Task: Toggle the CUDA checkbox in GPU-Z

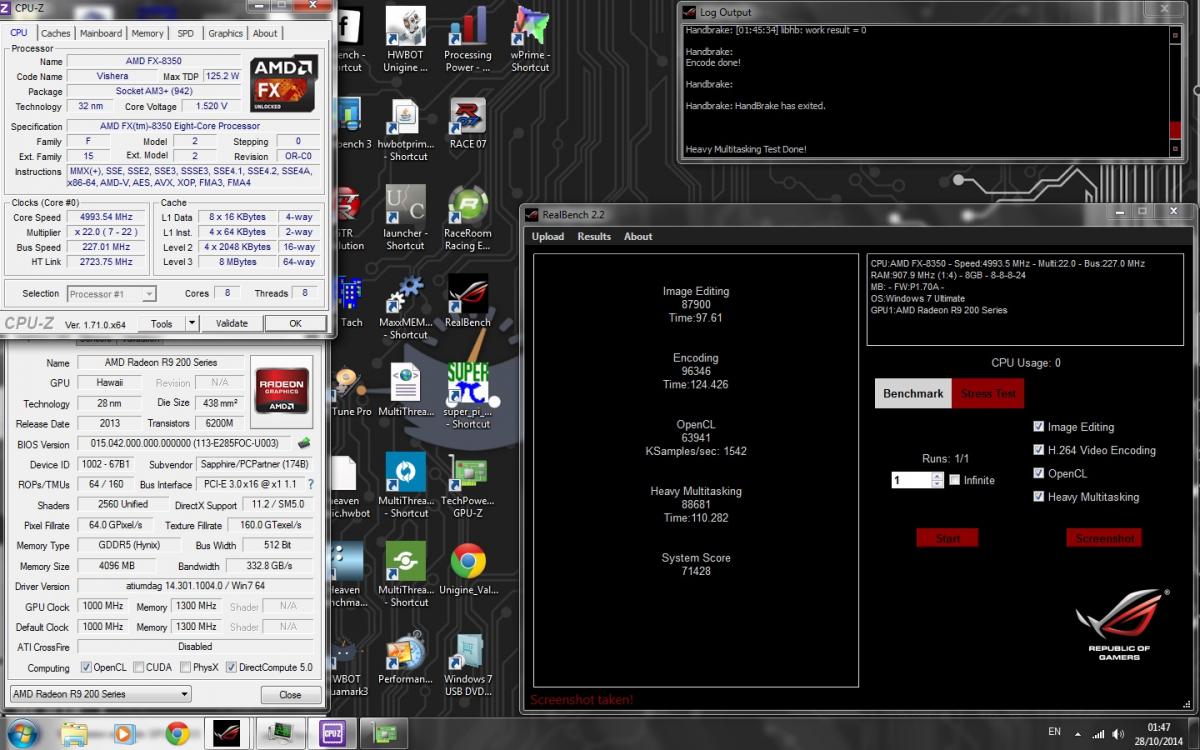Action: (x=137, y=667)
